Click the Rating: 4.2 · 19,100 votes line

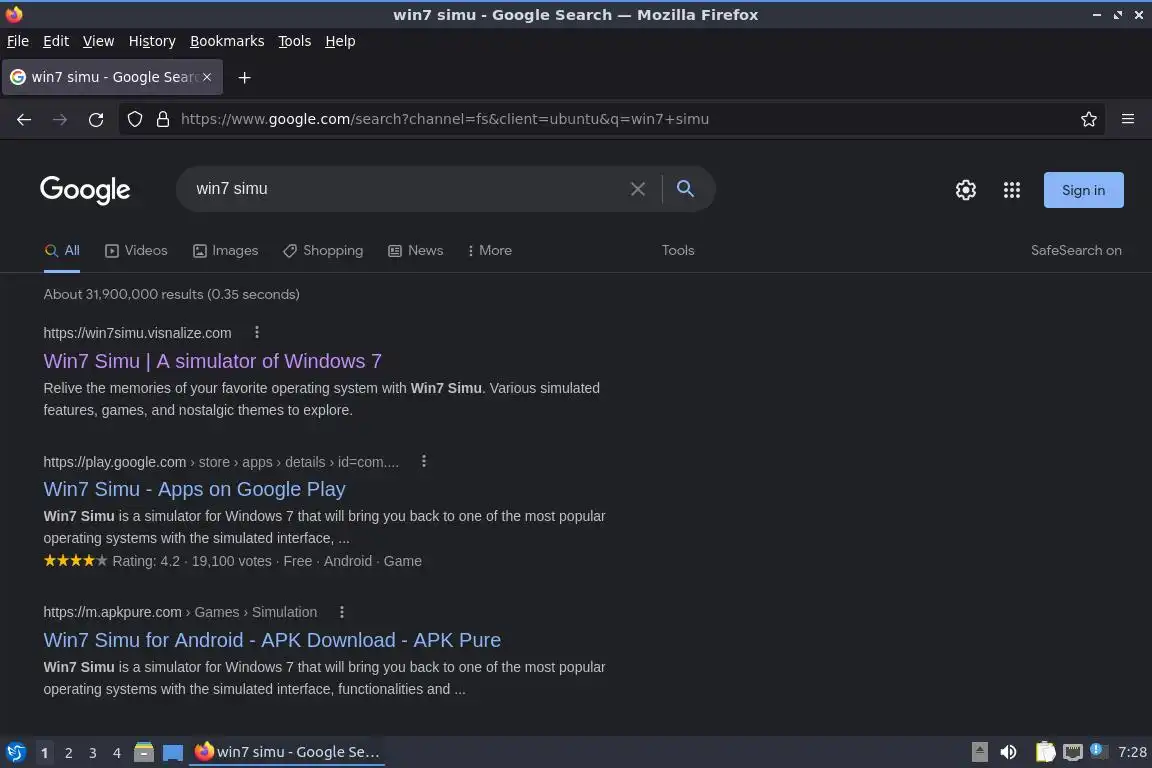pyautogui.click(x=232, y=561)
